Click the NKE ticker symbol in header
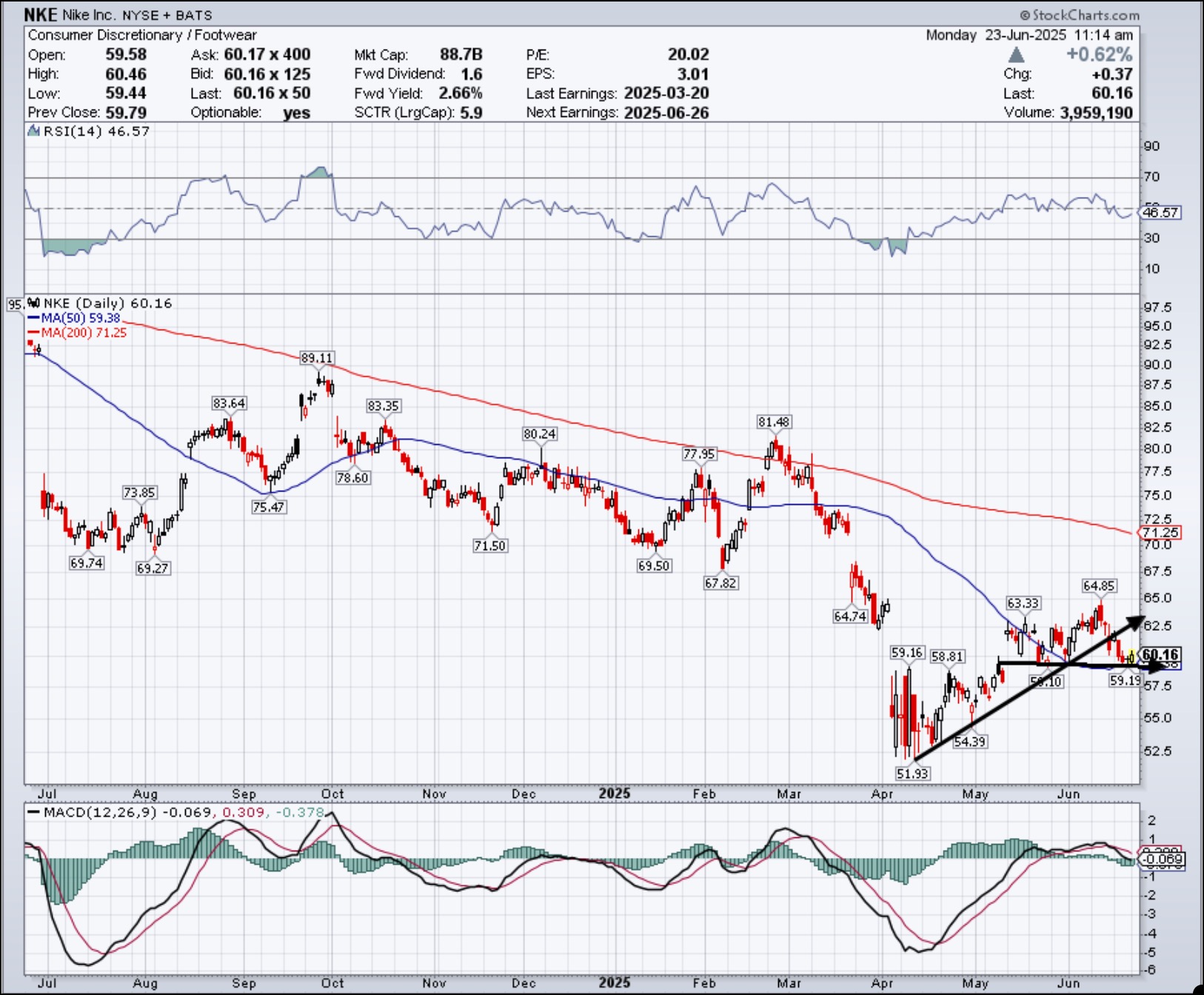1204x995 pixels. 40,15
